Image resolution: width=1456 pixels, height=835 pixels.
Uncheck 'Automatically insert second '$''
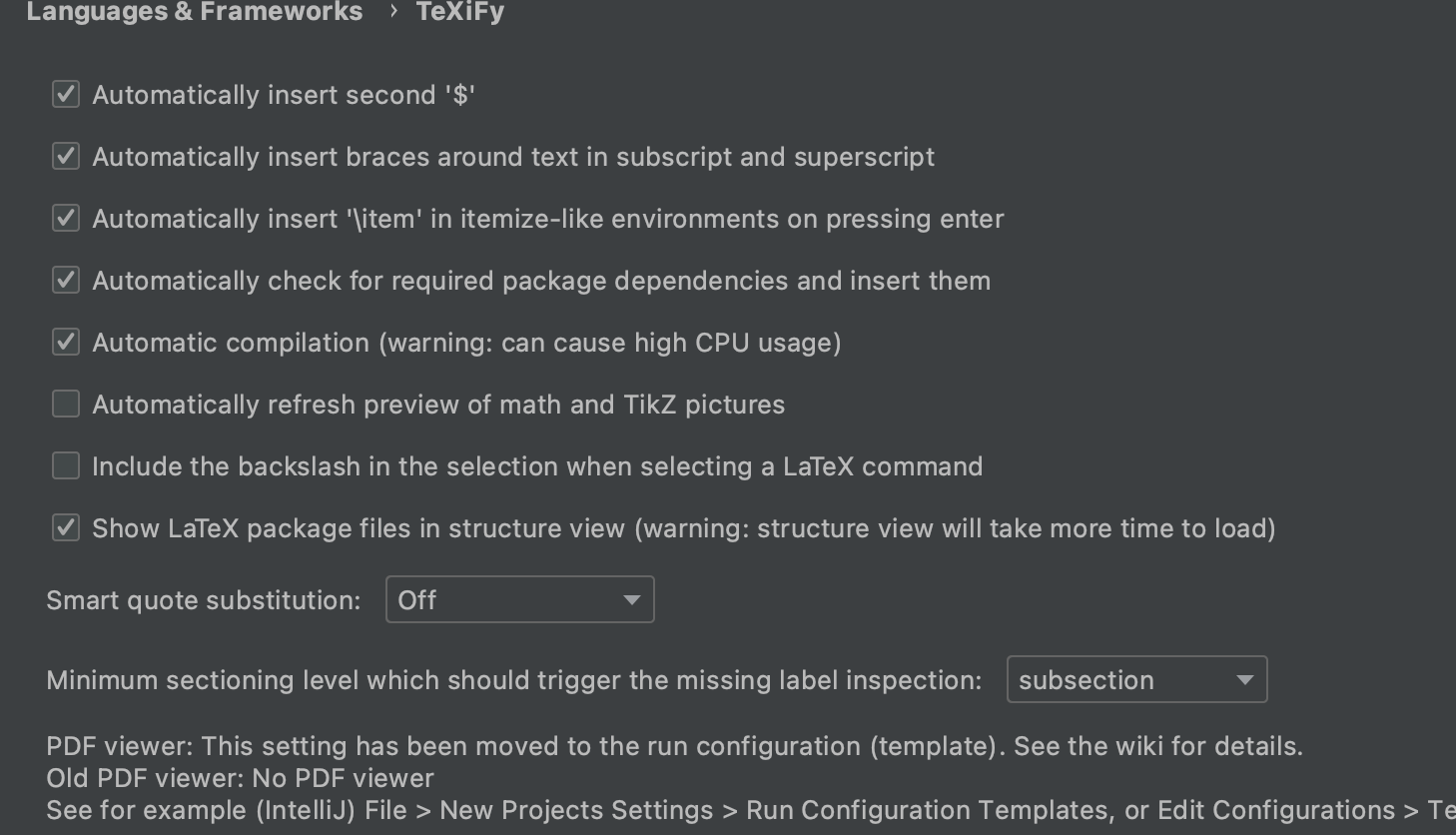point(65,94)
